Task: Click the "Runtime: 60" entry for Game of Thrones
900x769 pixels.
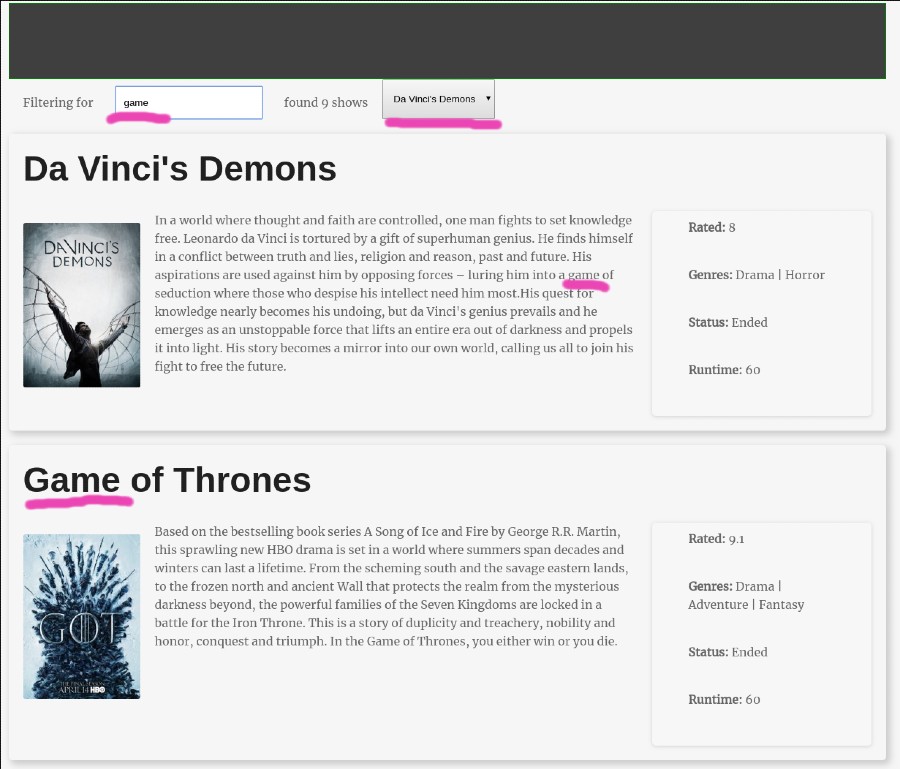Action: 723,699
